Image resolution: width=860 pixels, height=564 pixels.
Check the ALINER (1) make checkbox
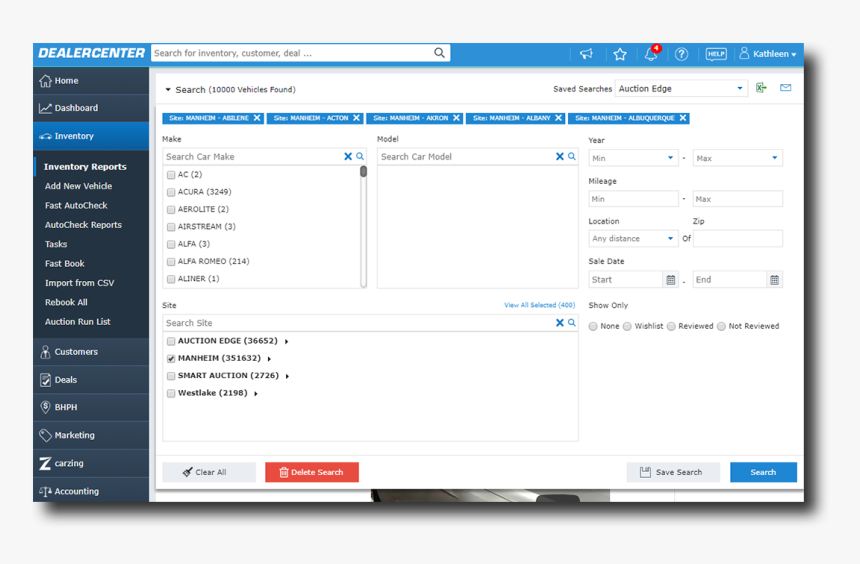point(171,279)
